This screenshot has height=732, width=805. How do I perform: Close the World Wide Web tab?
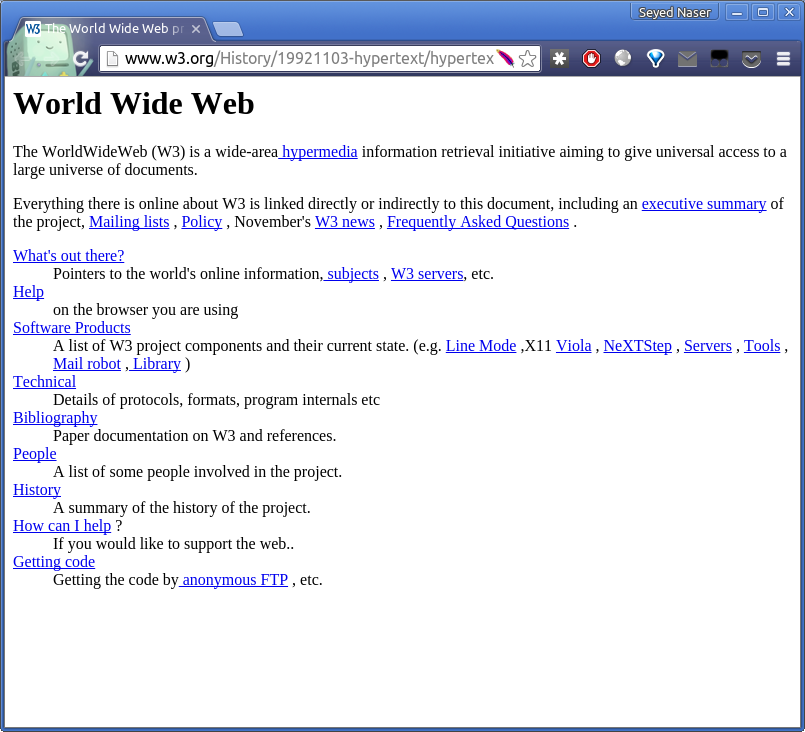click(x=196, y=29)
